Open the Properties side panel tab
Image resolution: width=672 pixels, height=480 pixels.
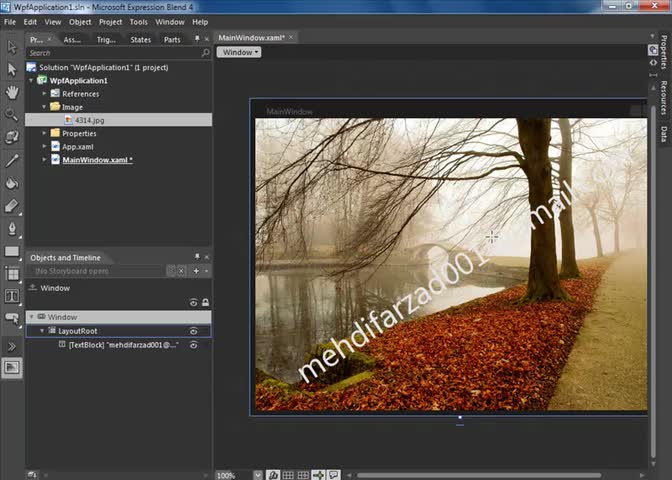click(663, 52)
